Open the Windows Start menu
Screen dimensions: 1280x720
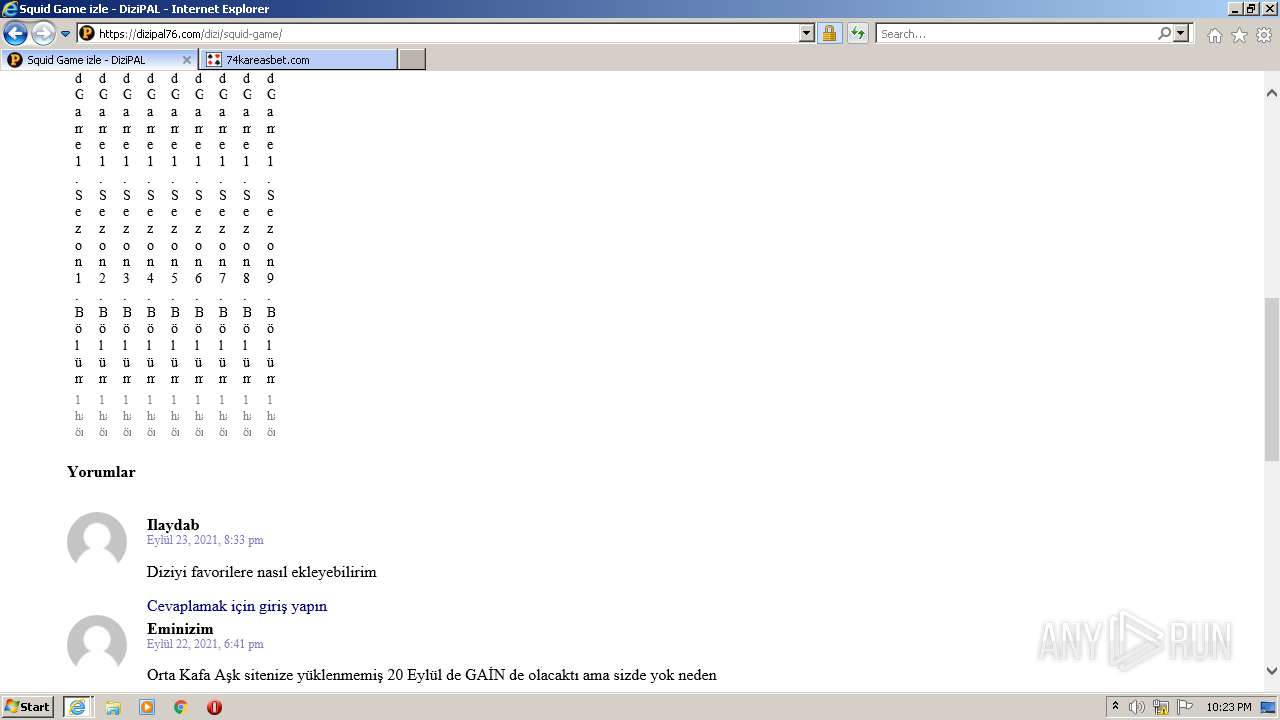28,707
